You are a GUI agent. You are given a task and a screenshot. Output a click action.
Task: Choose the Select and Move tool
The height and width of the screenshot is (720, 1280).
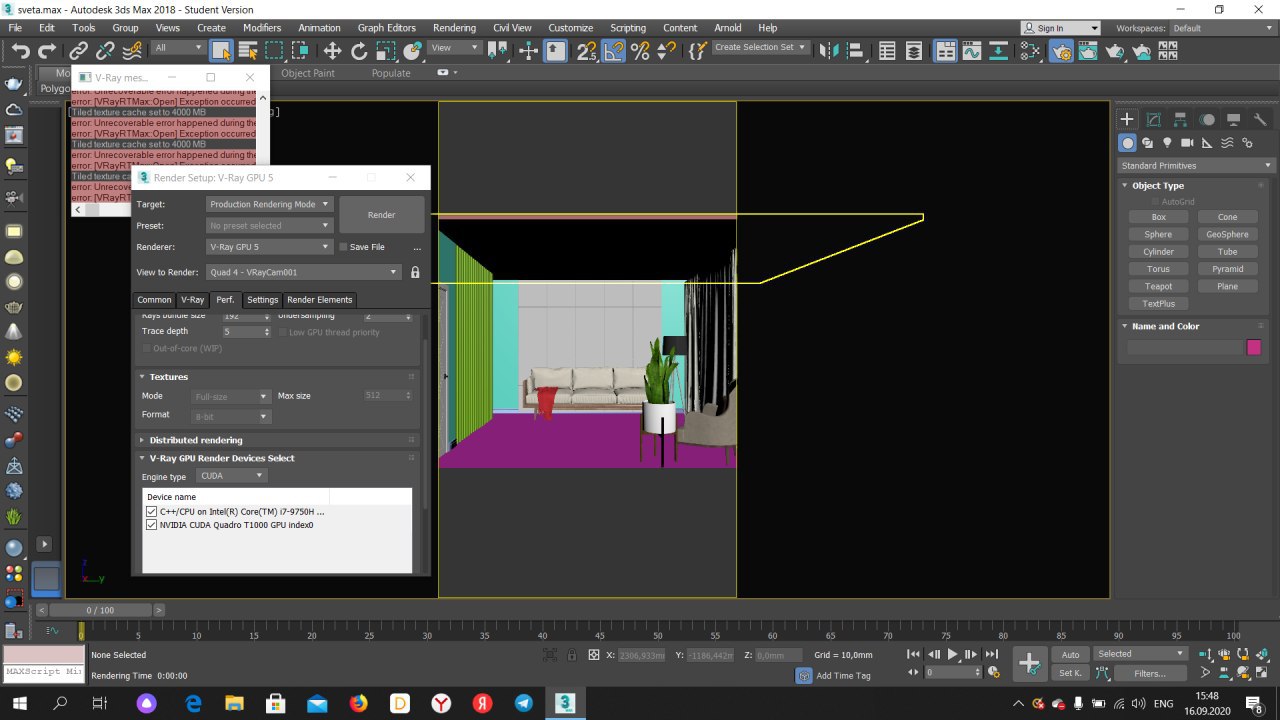332,50
